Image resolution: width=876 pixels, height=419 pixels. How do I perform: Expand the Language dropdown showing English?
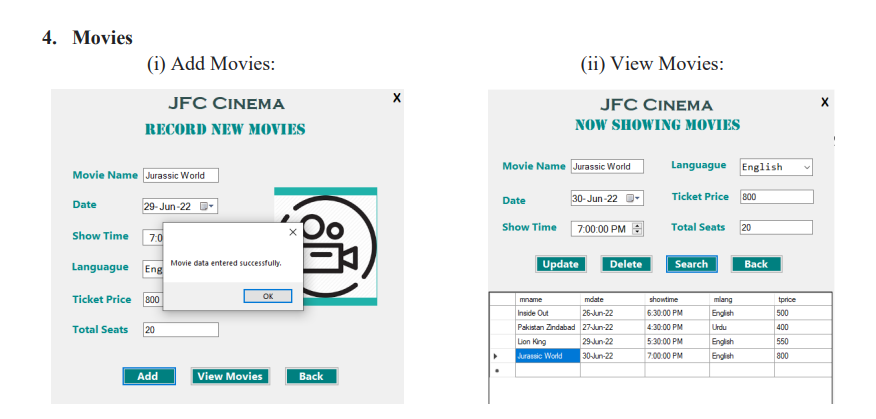pyautogui.click(x=806, y=167)
